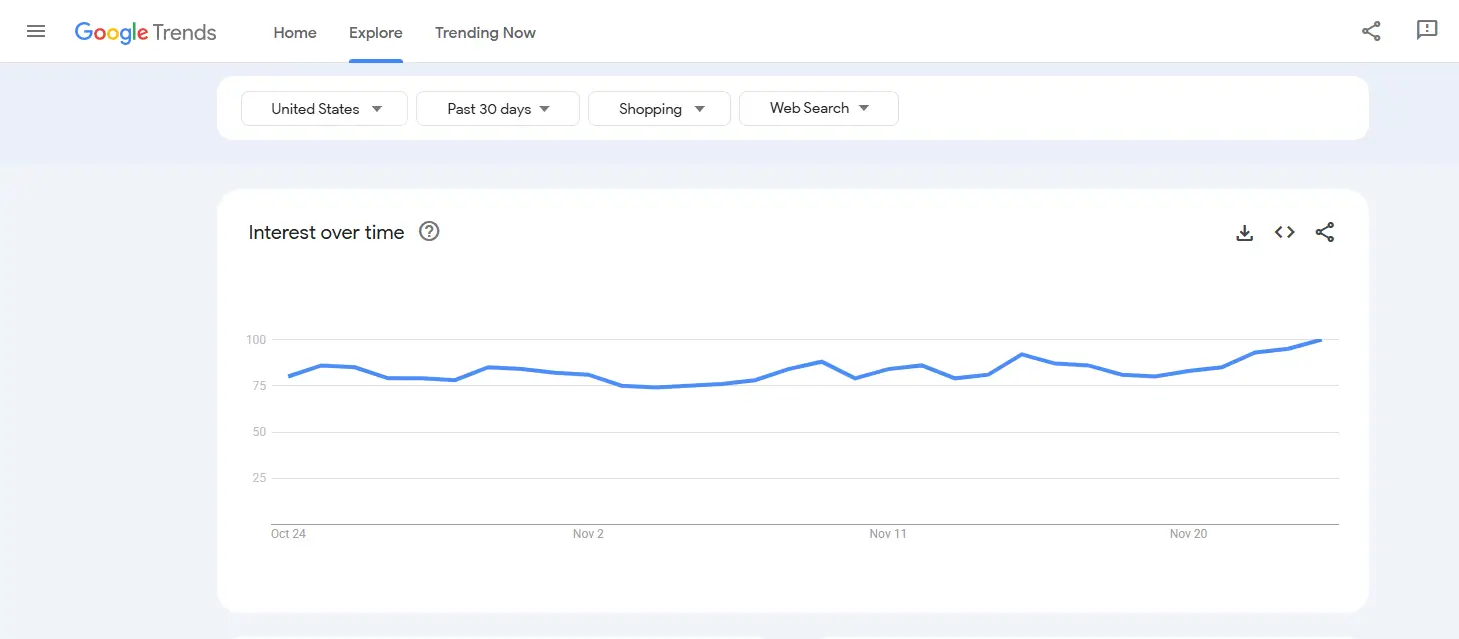This screenshot has width=1459, height=639.
Task: Click the Nov 11 axis label
Action: tap(888, 534)
